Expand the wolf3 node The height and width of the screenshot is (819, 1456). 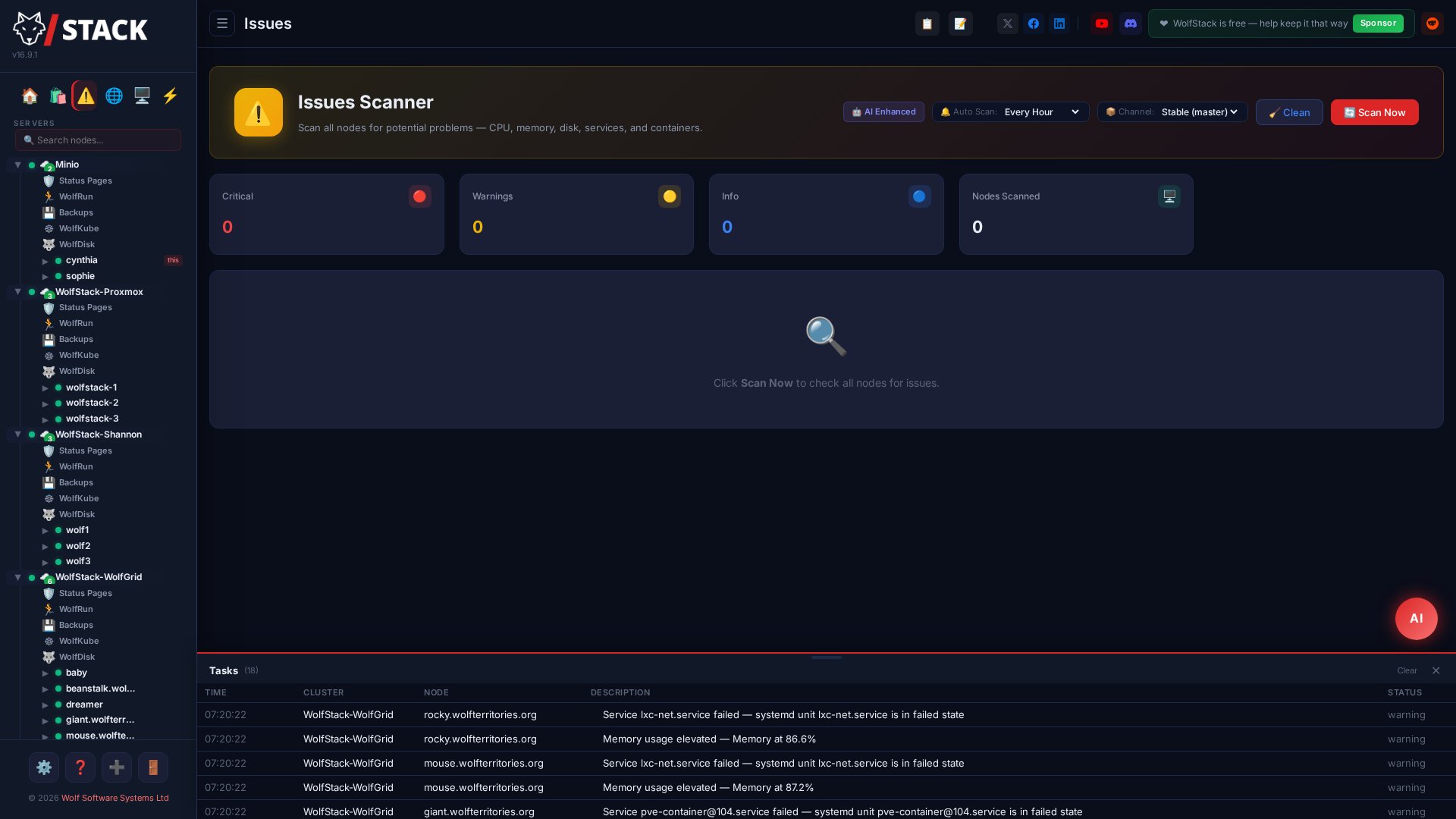(45, 562)
